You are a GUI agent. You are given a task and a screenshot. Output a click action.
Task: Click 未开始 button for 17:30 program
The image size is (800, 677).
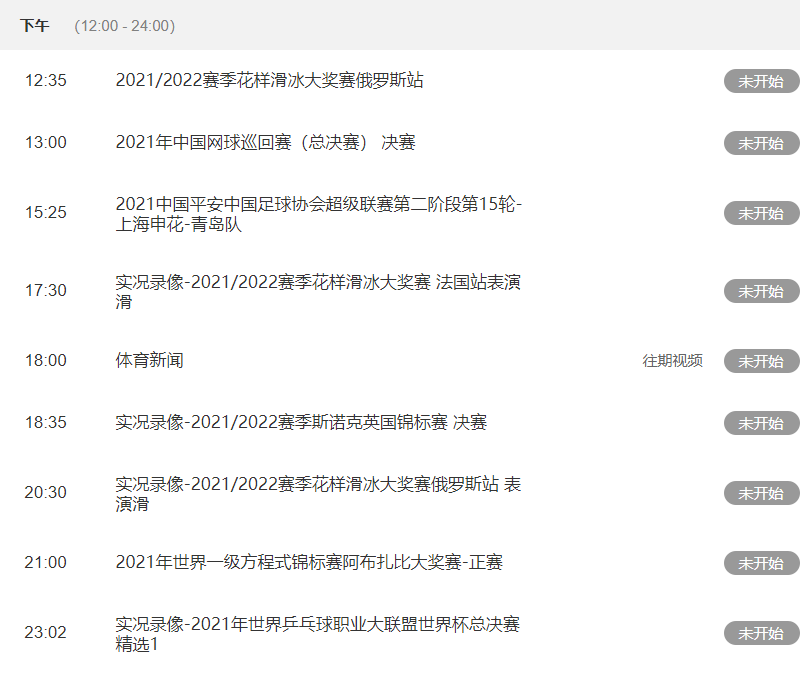tap(761, 291)
